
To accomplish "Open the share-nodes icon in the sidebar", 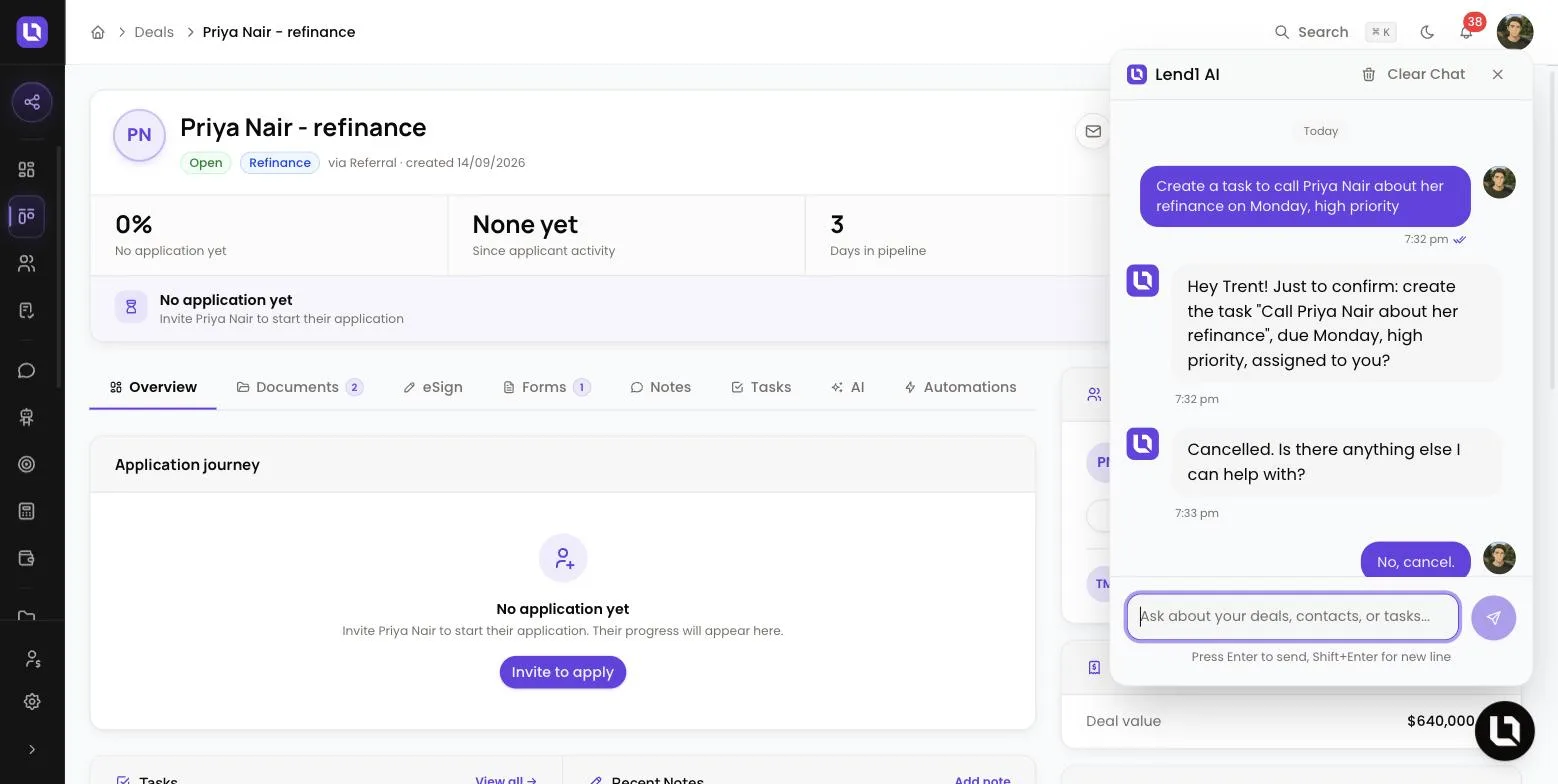I will pos(32,102).
